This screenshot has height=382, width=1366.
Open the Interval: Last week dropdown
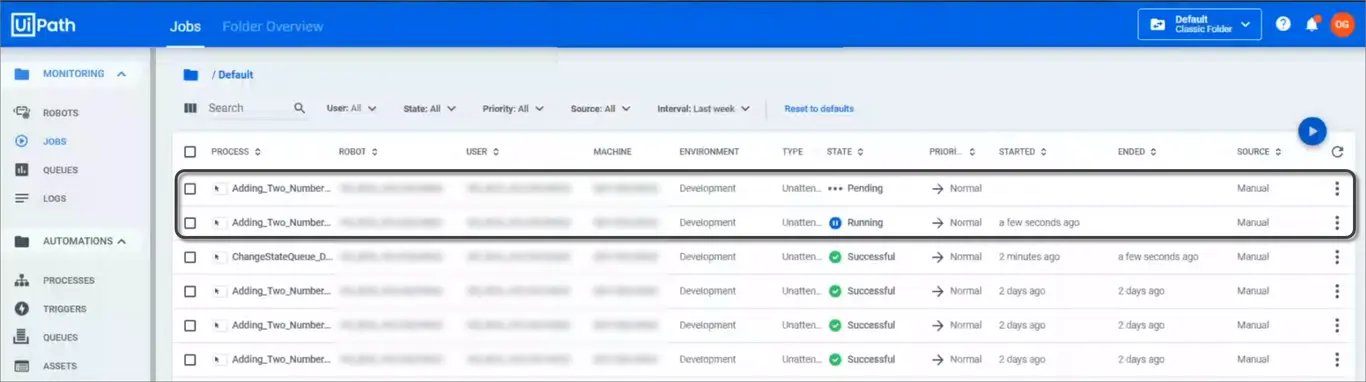point(703,108)
